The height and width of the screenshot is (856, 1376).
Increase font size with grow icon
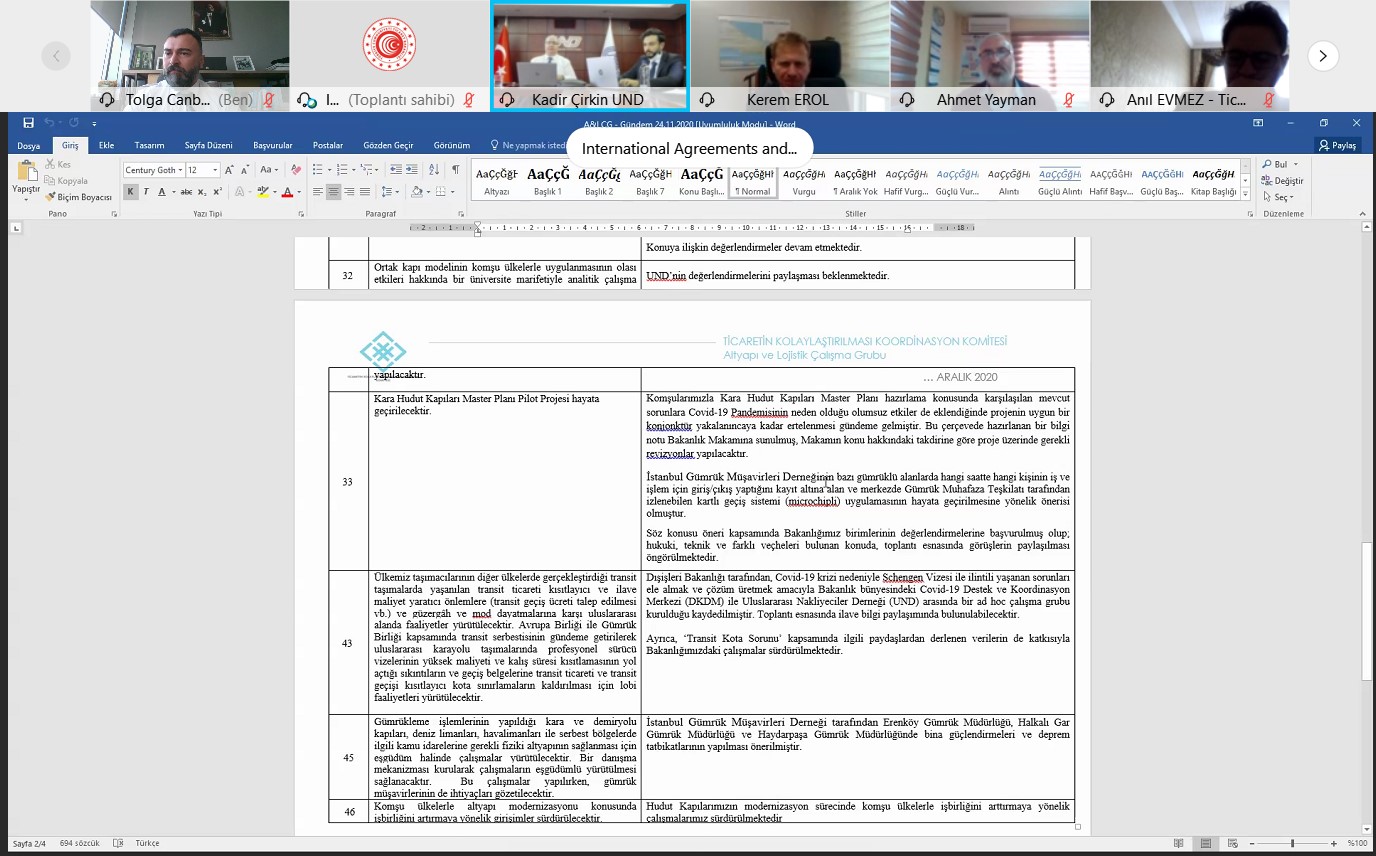click(x=230, y=170)
